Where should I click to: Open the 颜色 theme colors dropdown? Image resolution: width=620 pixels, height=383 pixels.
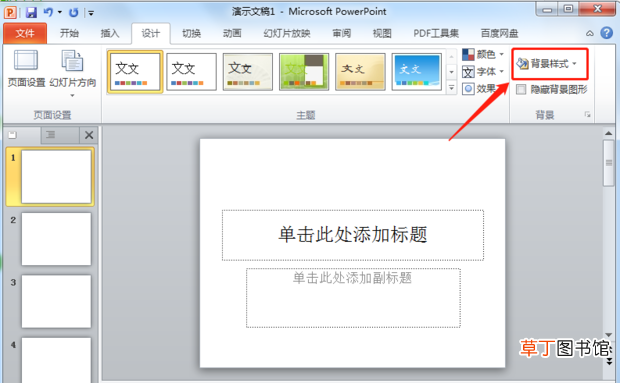(x=483, y=54)
